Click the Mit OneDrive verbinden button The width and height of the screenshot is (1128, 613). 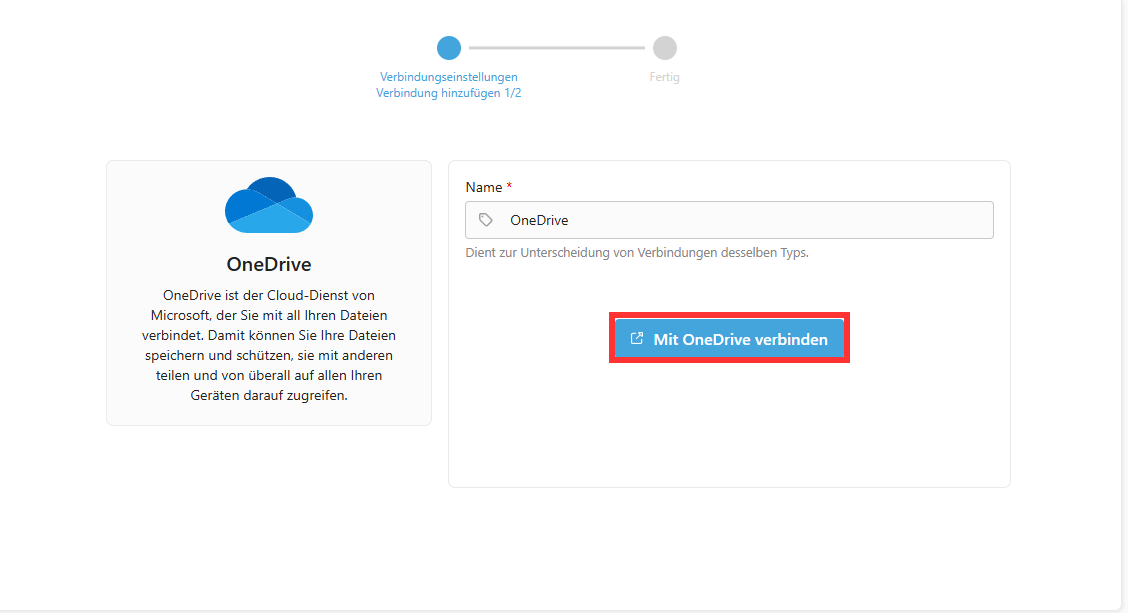(x=729, y=338)
